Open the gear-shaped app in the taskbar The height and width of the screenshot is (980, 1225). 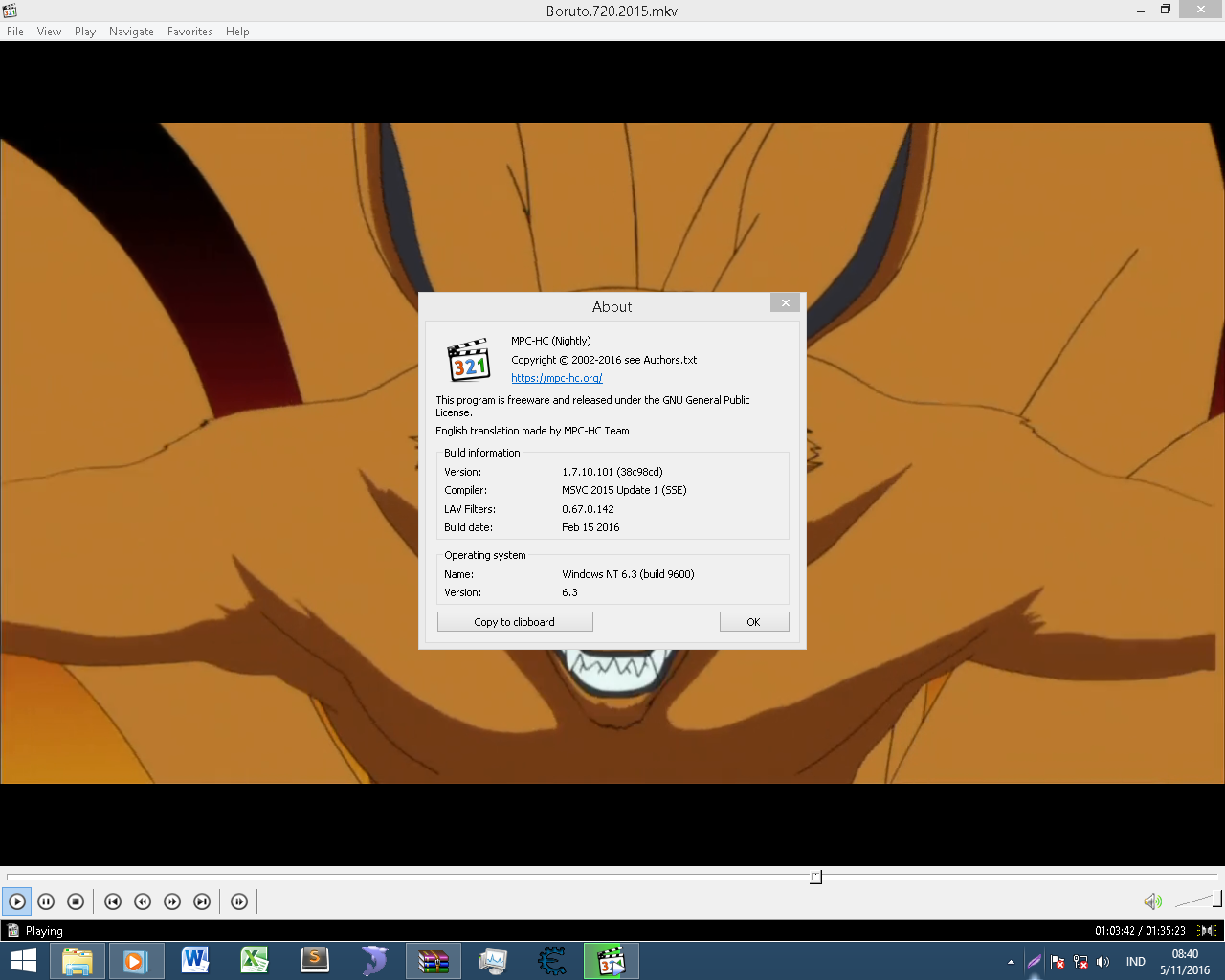coord(552,961)
